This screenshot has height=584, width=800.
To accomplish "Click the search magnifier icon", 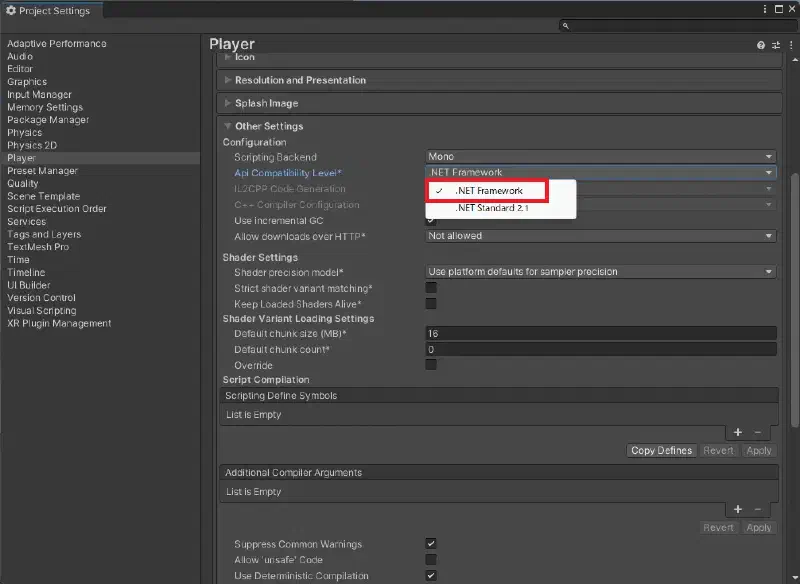I will [x=566, y=26].
